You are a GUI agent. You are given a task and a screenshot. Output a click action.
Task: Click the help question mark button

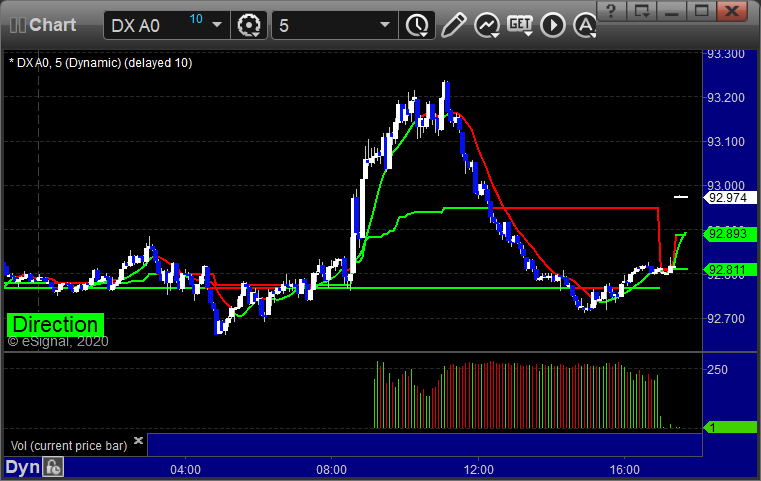click(612, 10)
